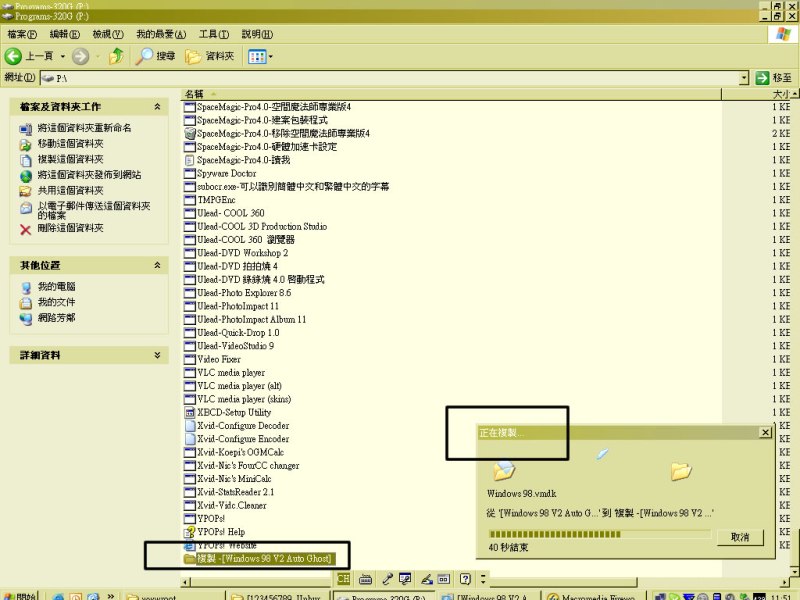
Task: Select the VLC media player (skins) entry
Action: 244,399
